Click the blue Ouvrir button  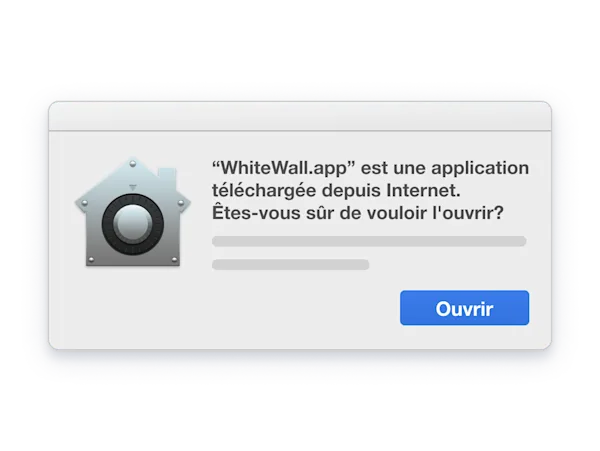464,308
